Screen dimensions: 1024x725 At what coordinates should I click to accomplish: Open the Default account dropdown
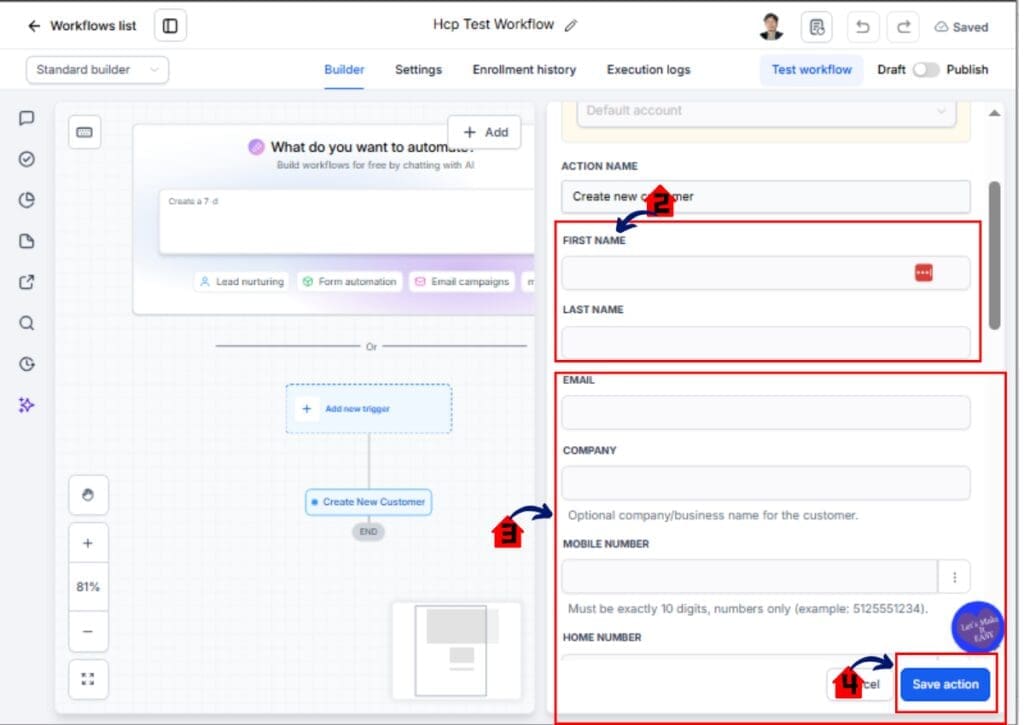coord(766,111)
